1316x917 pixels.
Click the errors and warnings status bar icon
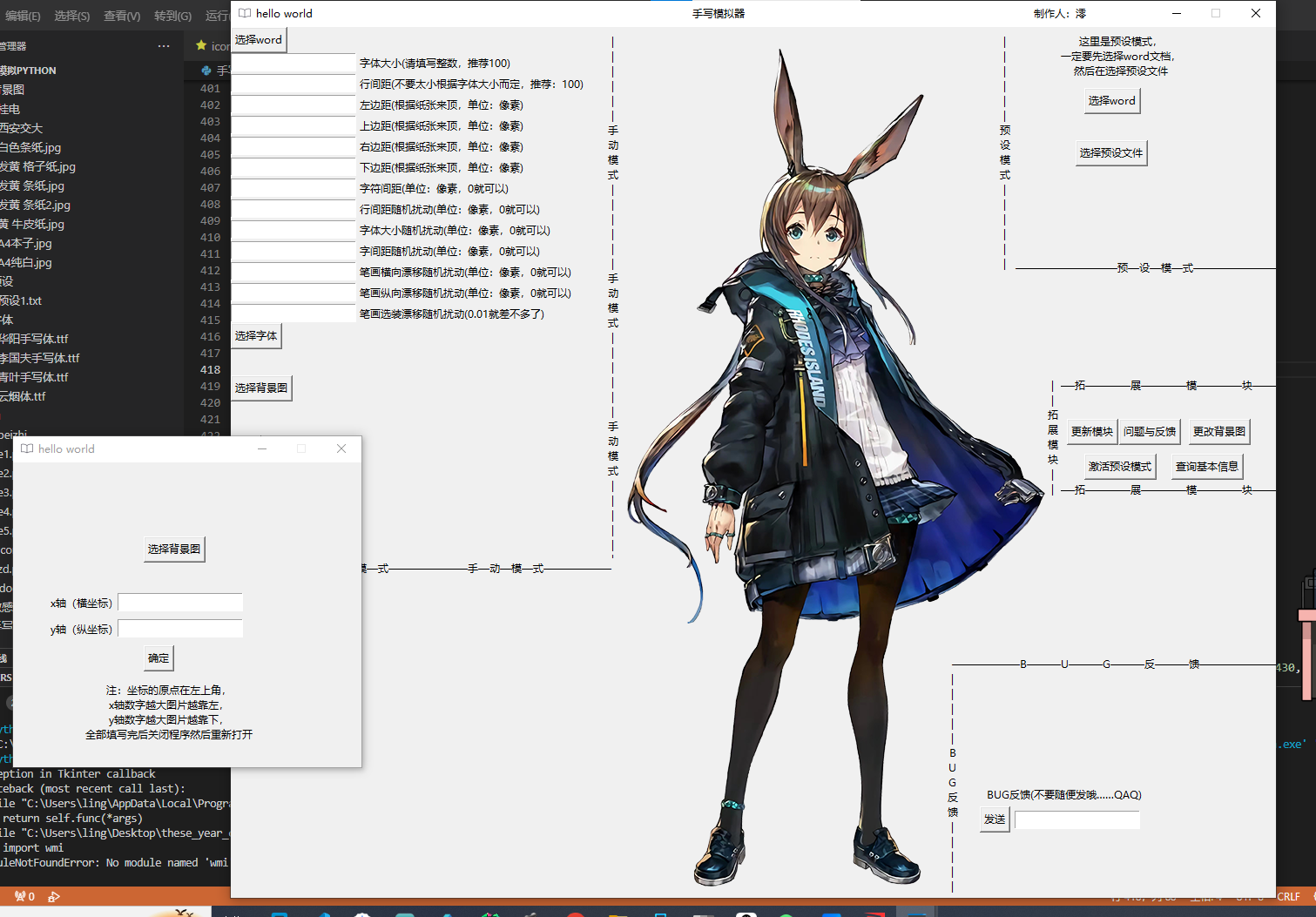[24, 896]
